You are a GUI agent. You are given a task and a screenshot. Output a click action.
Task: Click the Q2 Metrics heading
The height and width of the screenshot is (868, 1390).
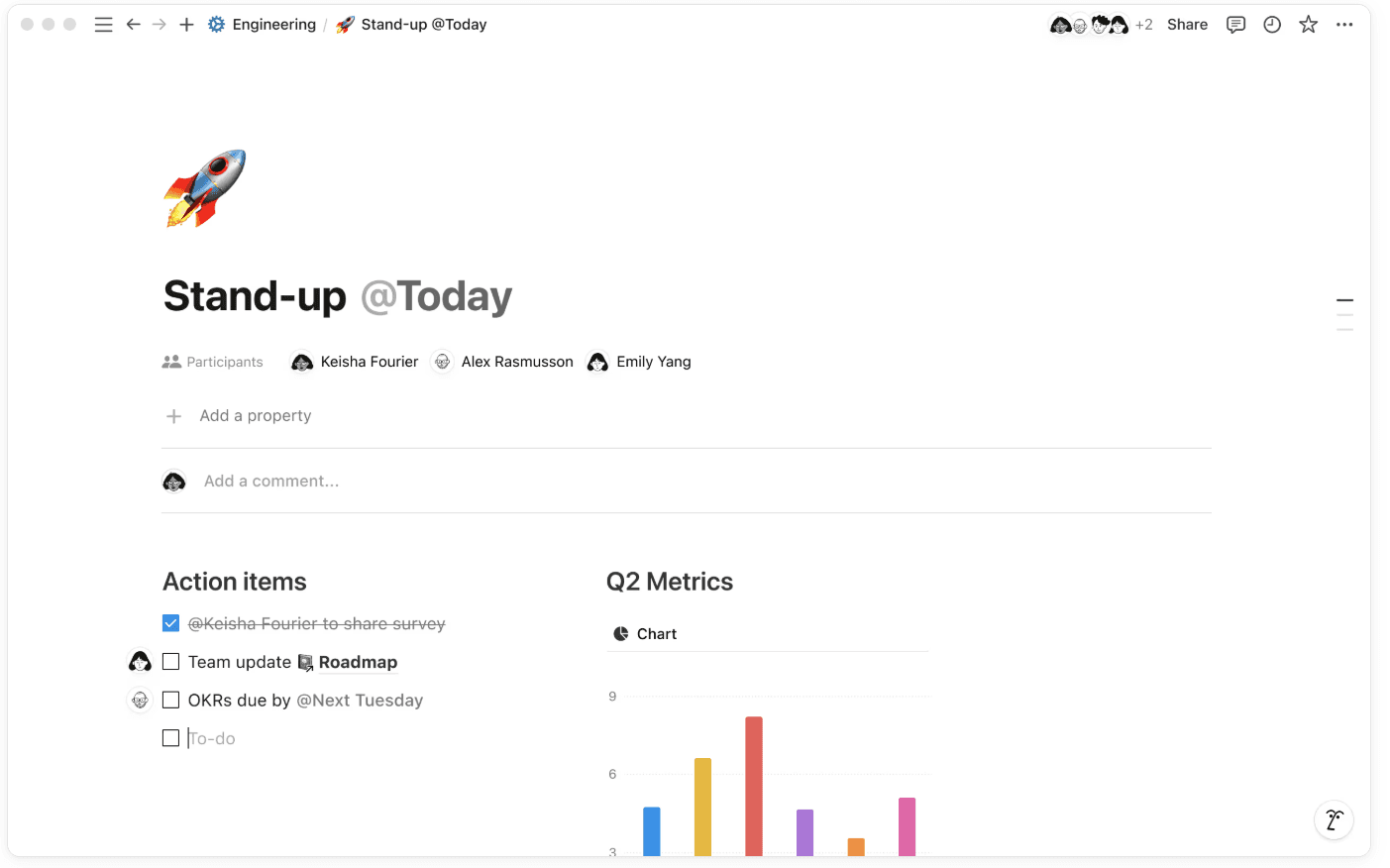pyautogui.click(x=670, y=582)
